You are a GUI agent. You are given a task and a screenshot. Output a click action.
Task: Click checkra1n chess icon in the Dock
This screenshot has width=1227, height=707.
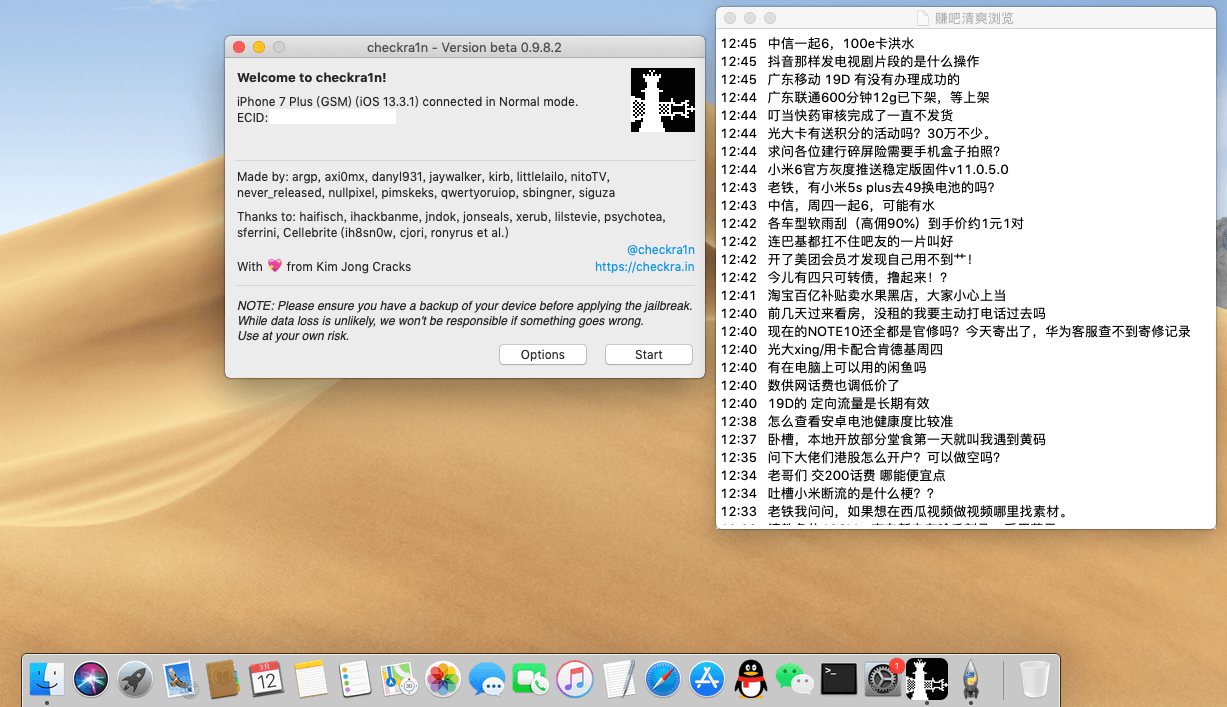[927, 679]
